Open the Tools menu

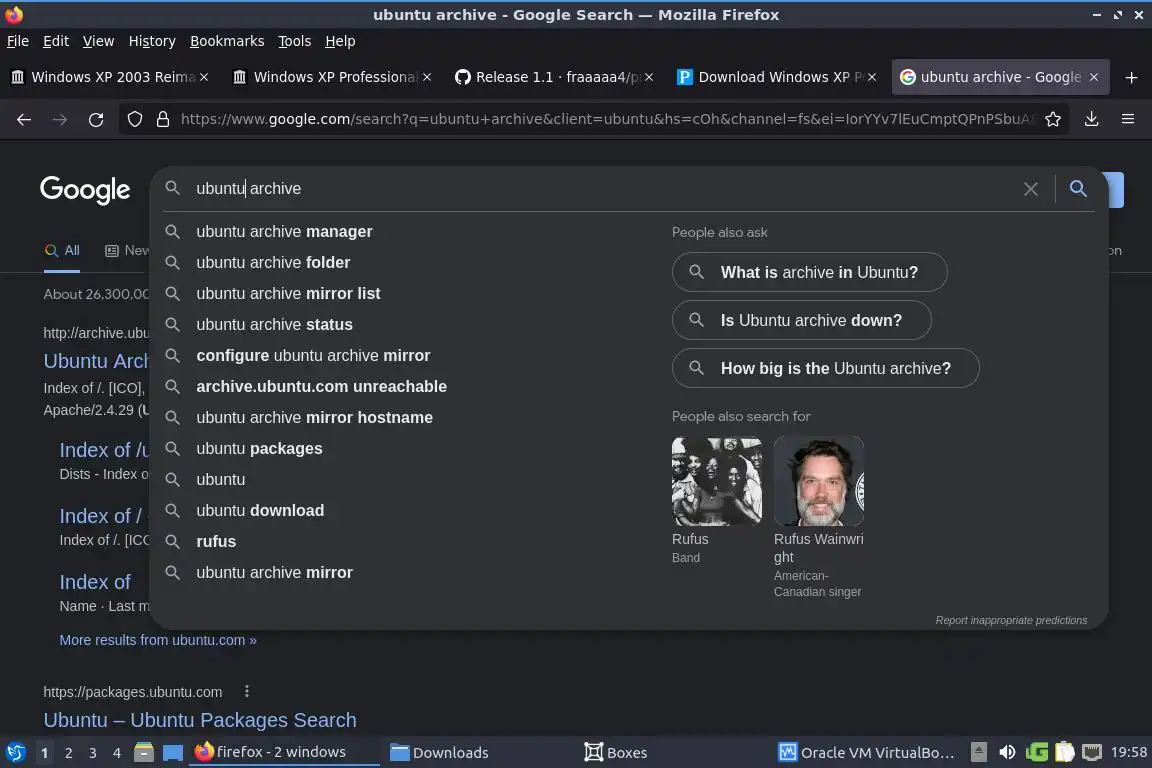[x=295, y=41]
